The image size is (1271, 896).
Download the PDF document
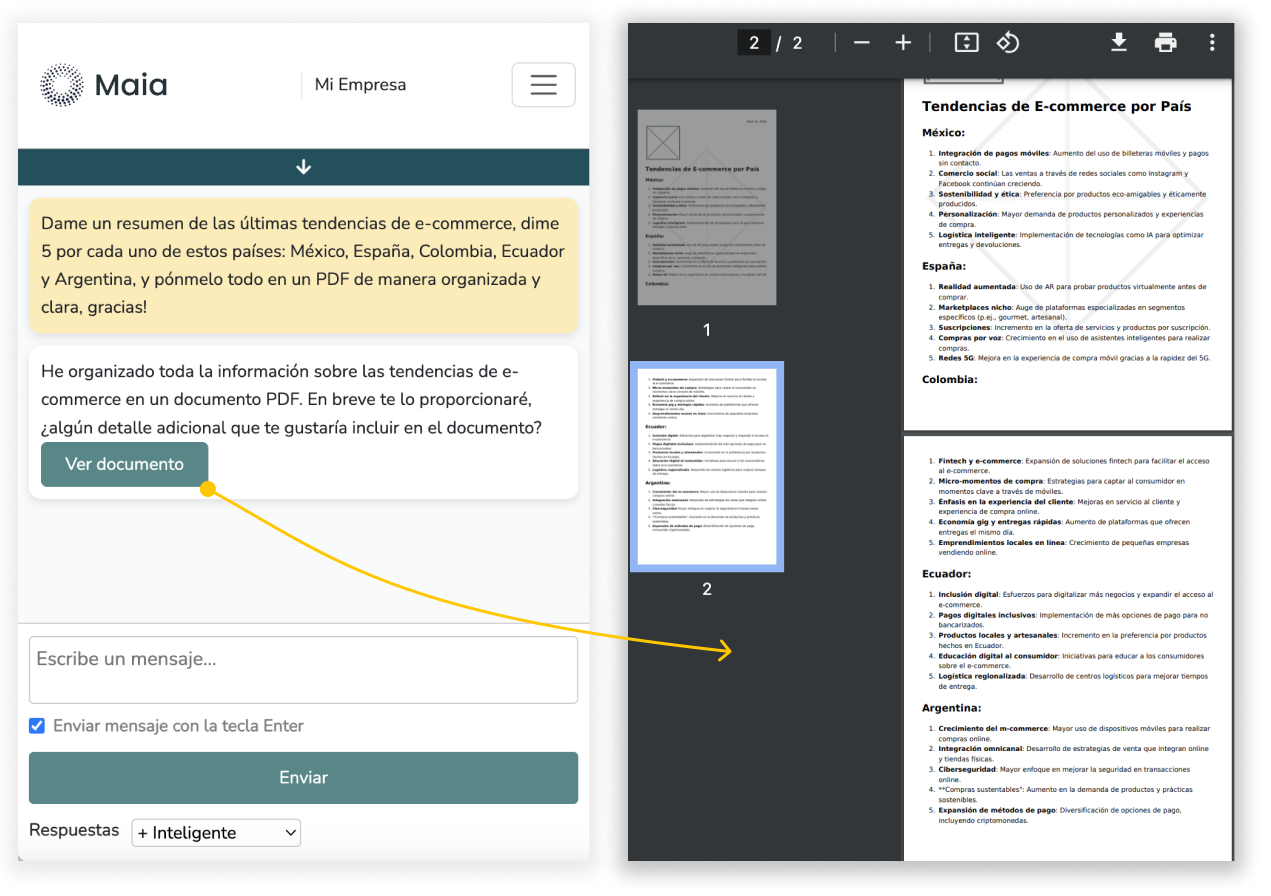[x=1119, y=42]
